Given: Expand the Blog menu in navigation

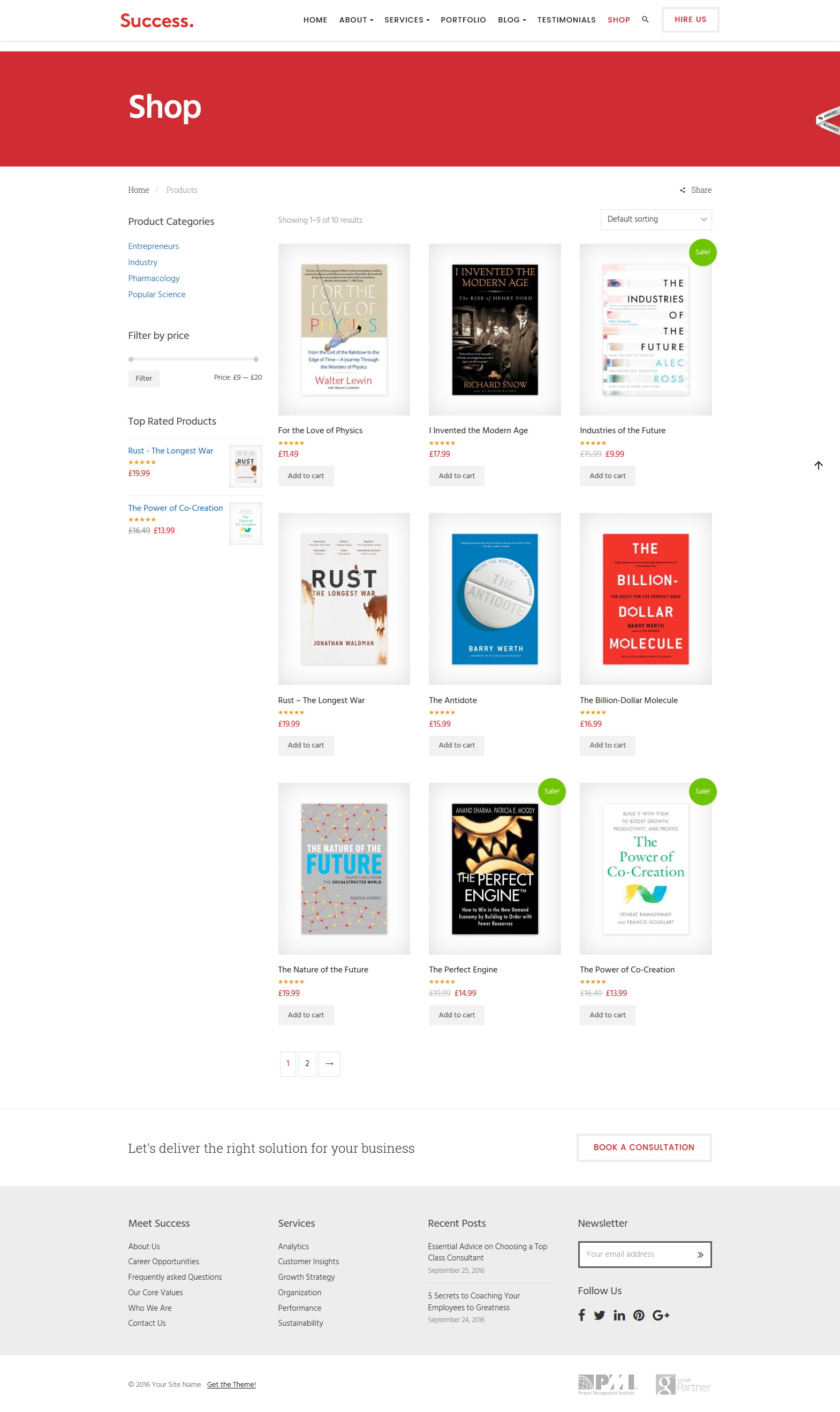Looking at the screenshot, I should point(512,20).
